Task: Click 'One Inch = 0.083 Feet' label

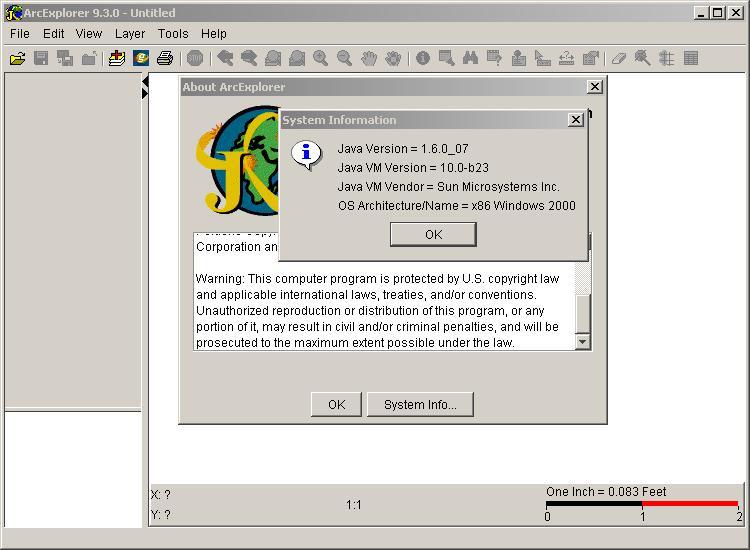Action: click(606, 492)
